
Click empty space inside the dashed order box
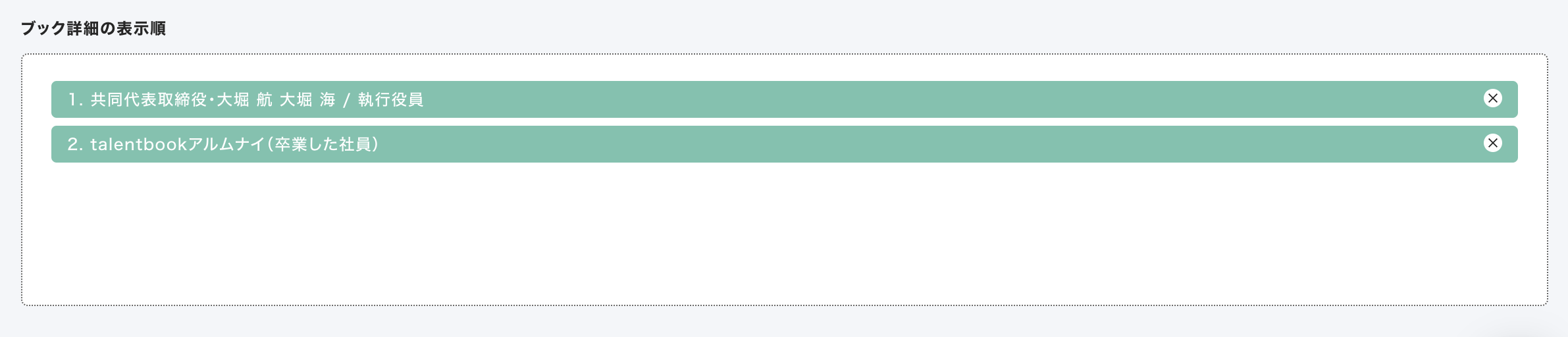pyautogui.click(x=783, y=237)
